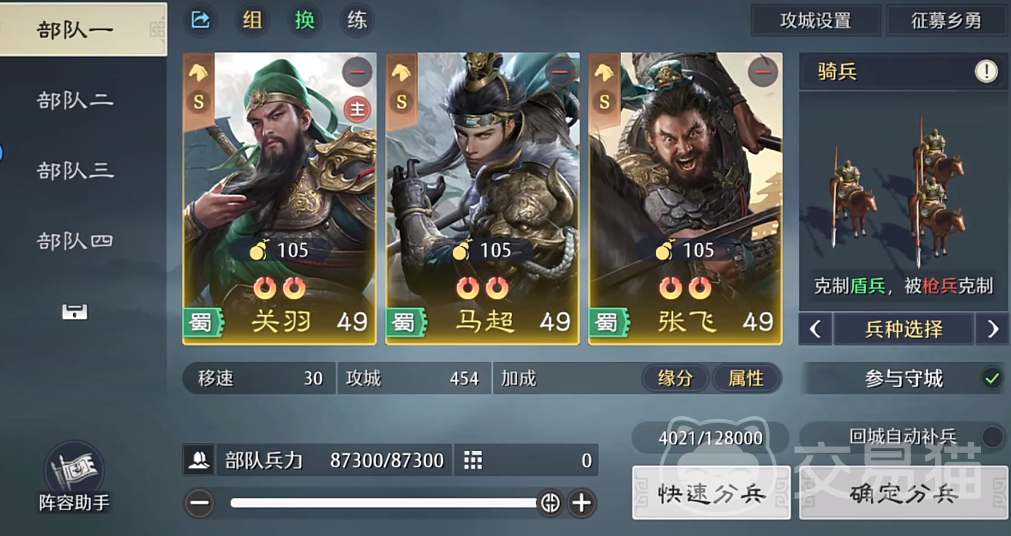Enable 回城自动补兵 toggle

992,437
